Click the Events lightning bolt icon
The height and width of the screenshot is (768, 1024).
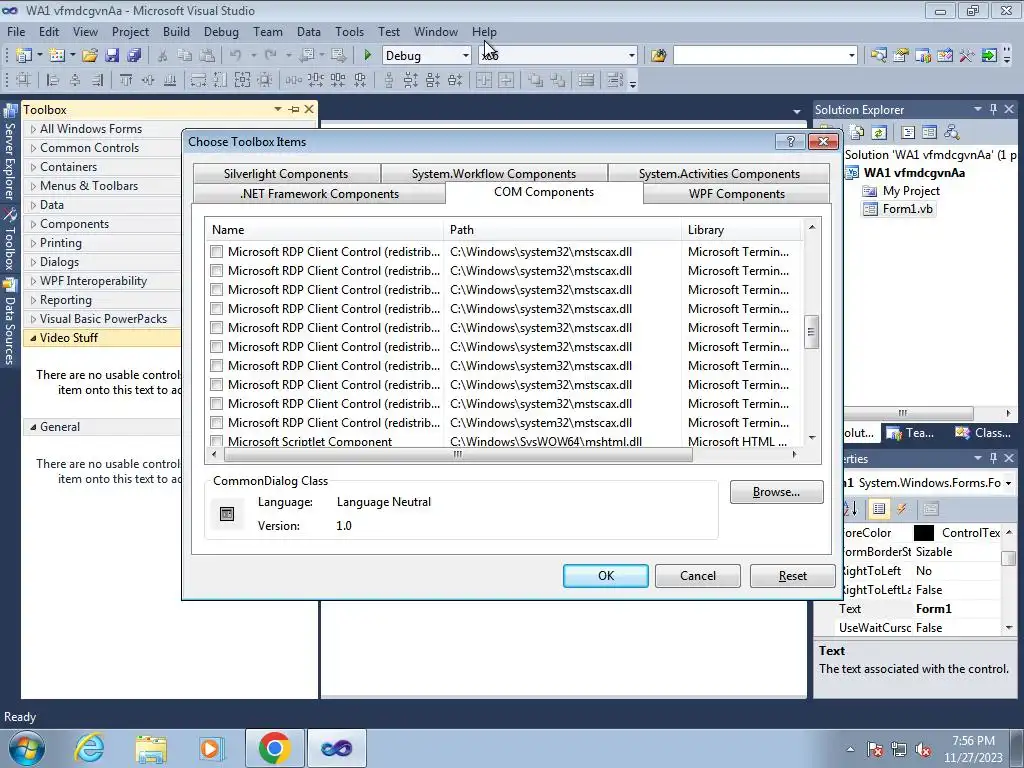(x=901, y=509)
